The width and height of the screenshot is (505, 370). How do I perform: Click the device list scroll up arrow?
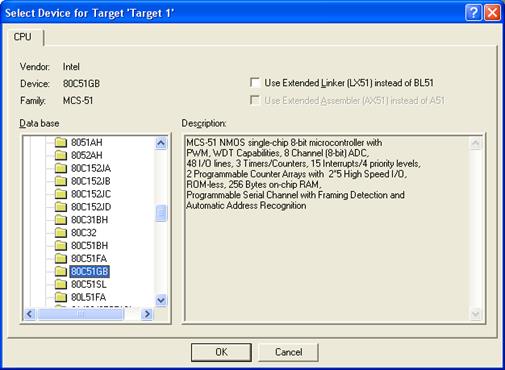click(161, 143)
